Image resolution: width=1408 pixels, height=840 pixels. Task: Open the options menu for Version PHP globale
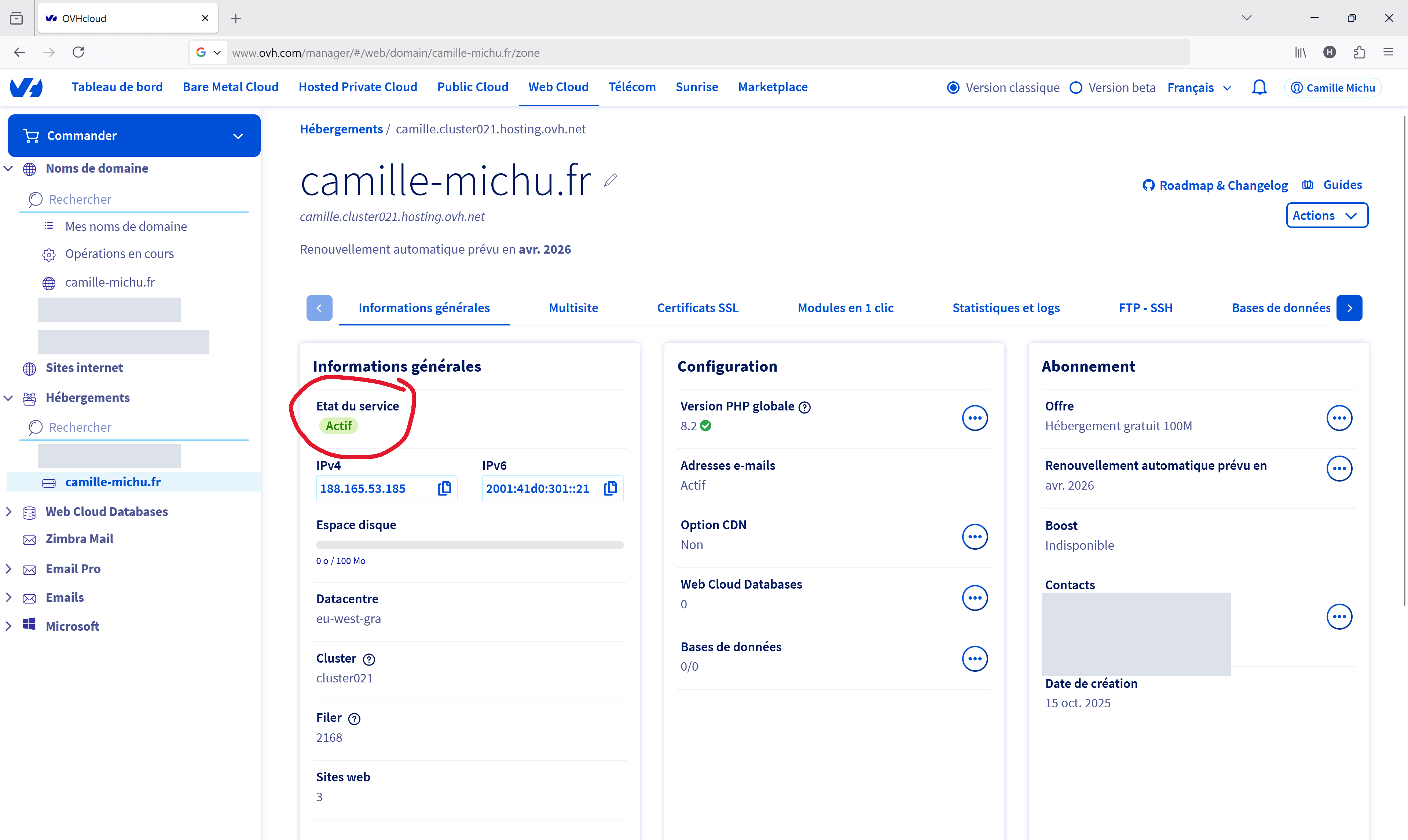click(974, 418)
